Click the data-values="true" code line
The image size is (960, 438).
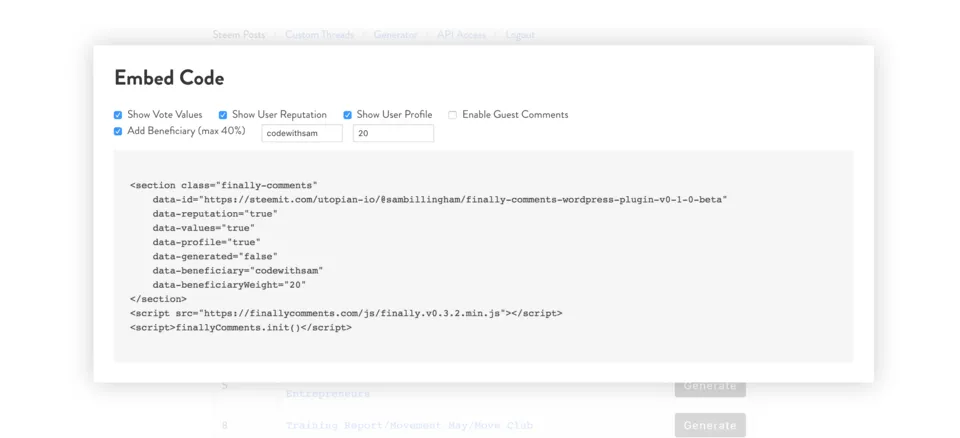204,228
